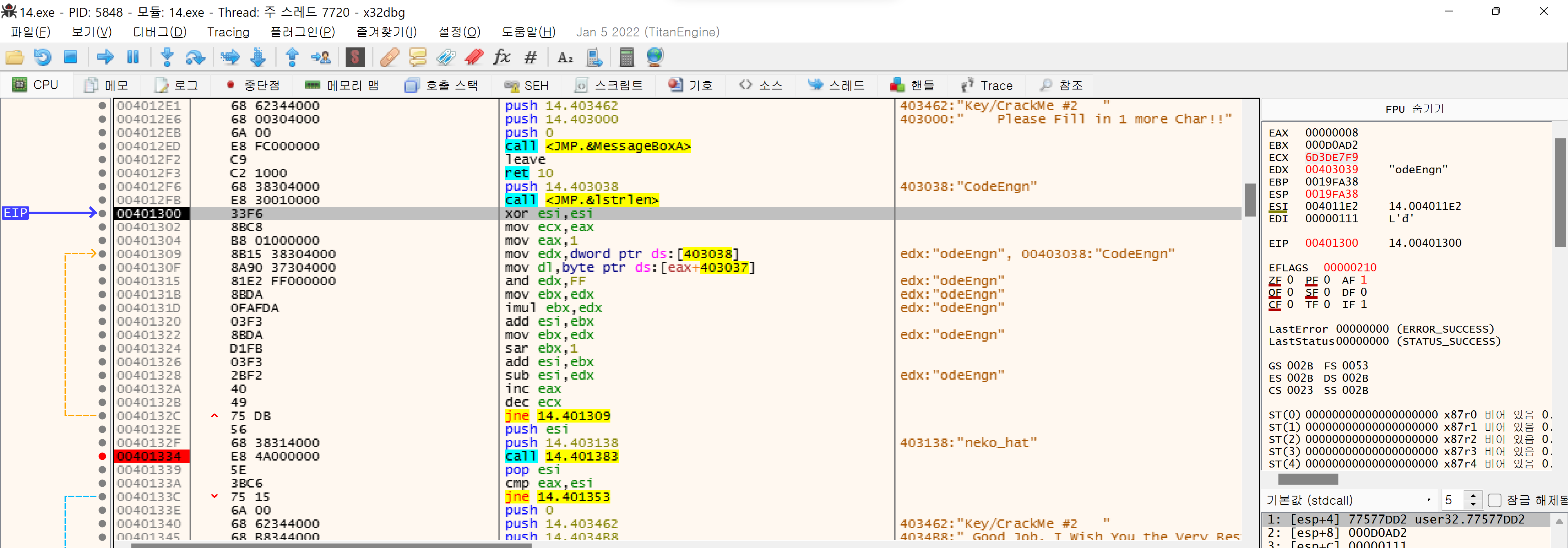Increase the argument count stepper

(1473, 495)
